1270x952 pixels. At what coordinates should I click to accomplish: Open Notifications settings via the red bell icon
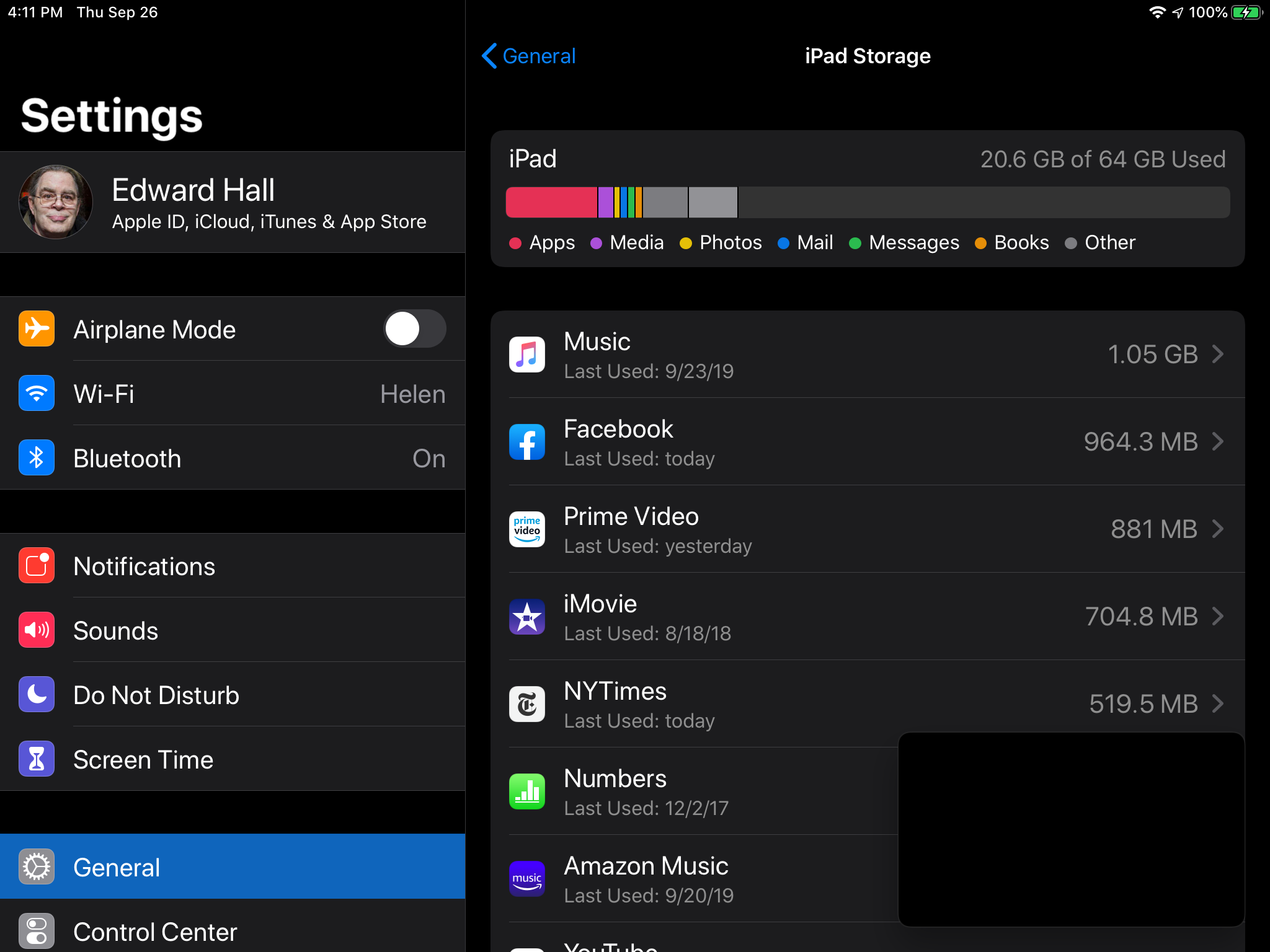(36, 565)
